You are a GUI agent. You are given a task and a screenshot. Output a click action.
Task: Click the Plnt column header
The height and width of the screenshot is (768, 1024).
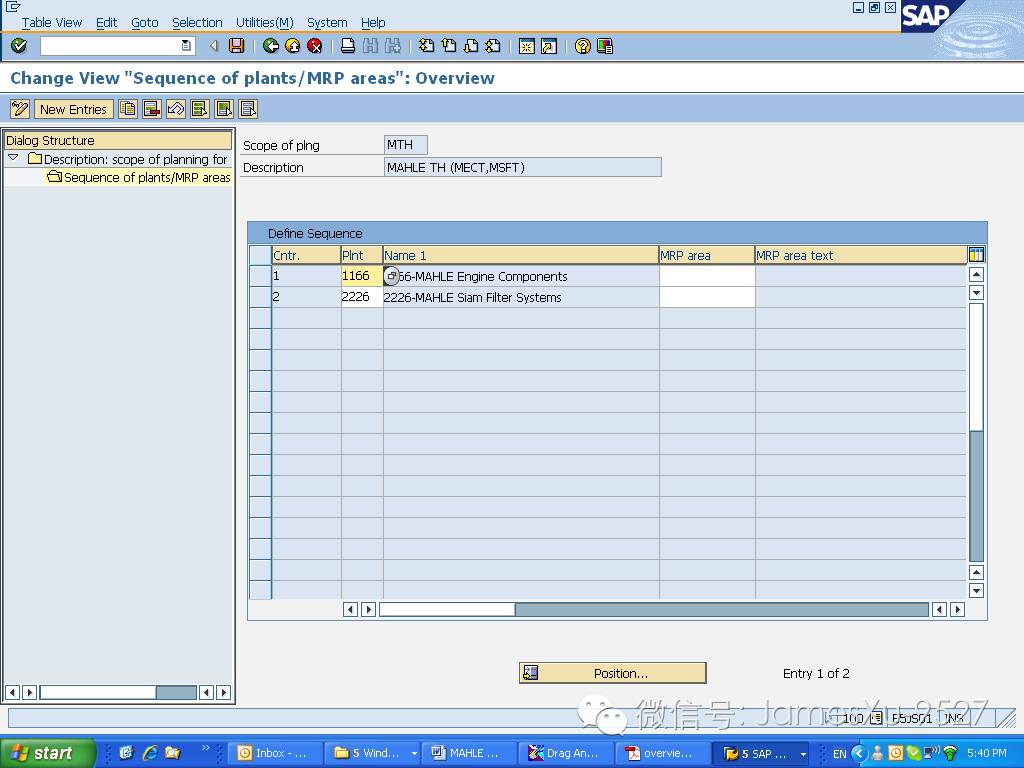pyautogui.click(x=361, y=255)
